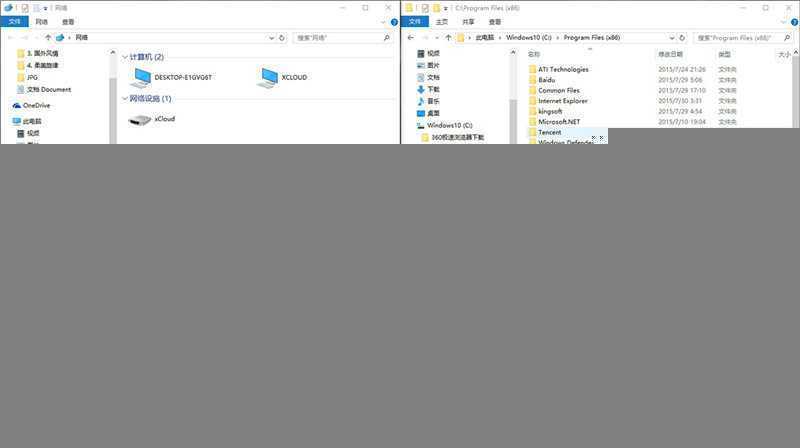Select the Tencent folder
The width and height of the screenshot is (800, 448).
[545, 132]
